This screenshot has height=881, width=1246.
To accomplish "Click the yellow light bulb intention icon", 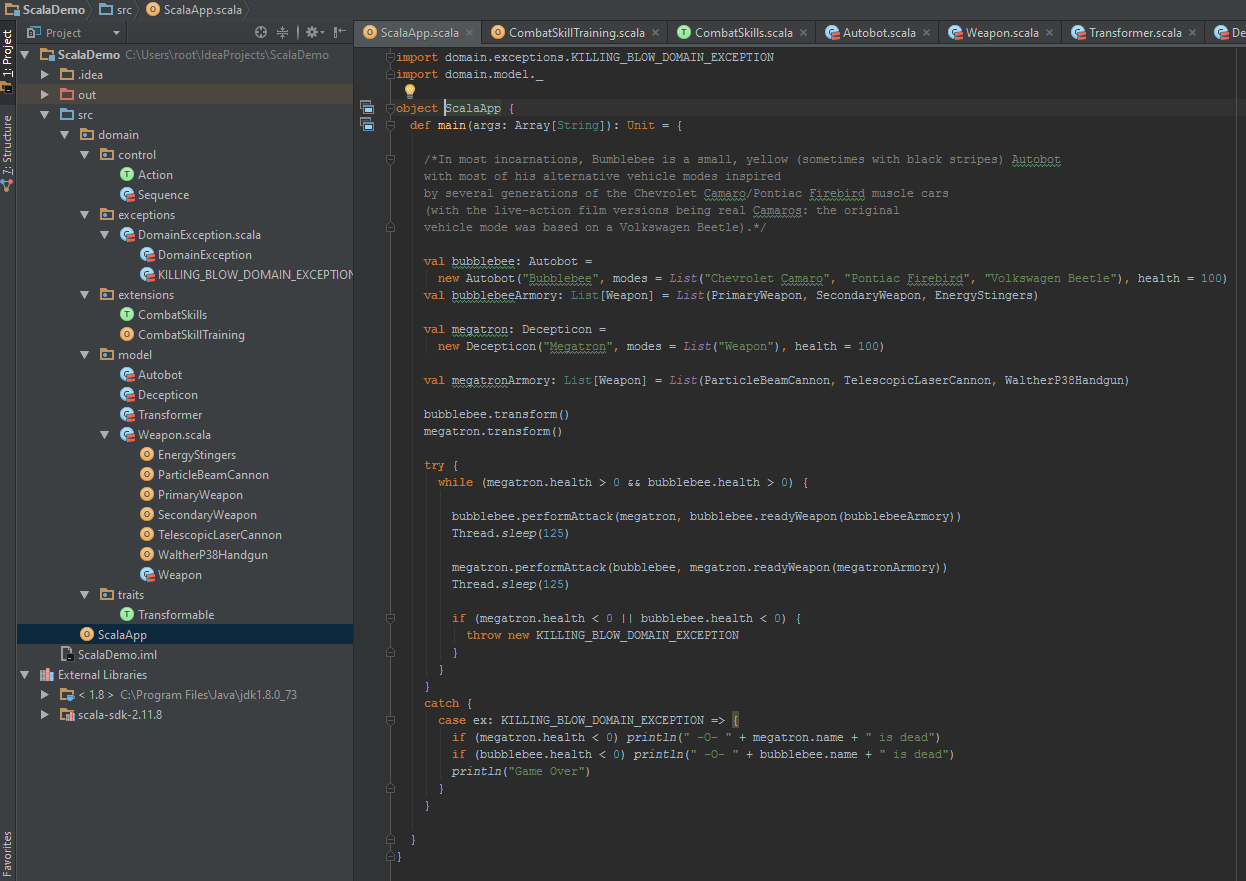I will point(409,91).
